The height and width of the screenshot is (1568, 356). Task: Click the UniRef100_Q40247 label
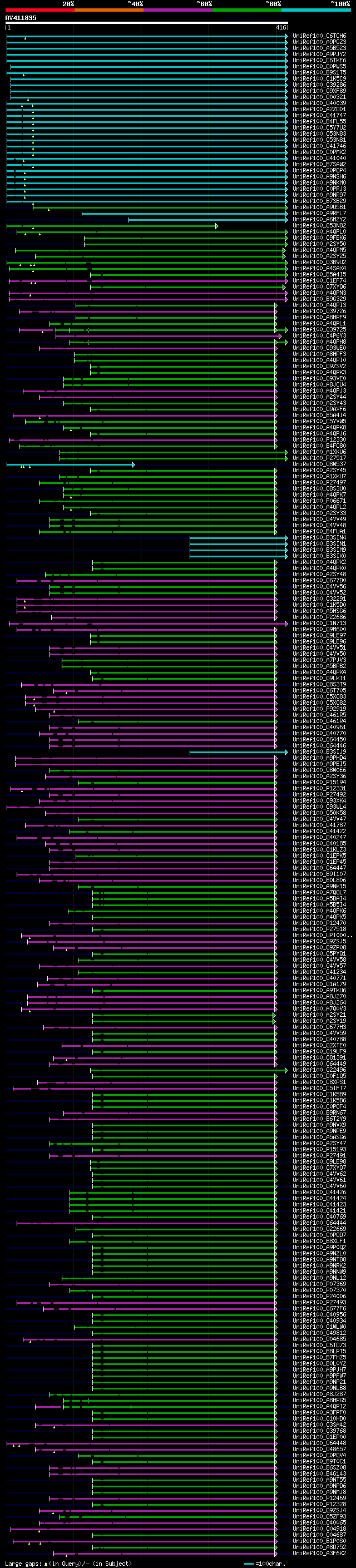coord(319,838)
